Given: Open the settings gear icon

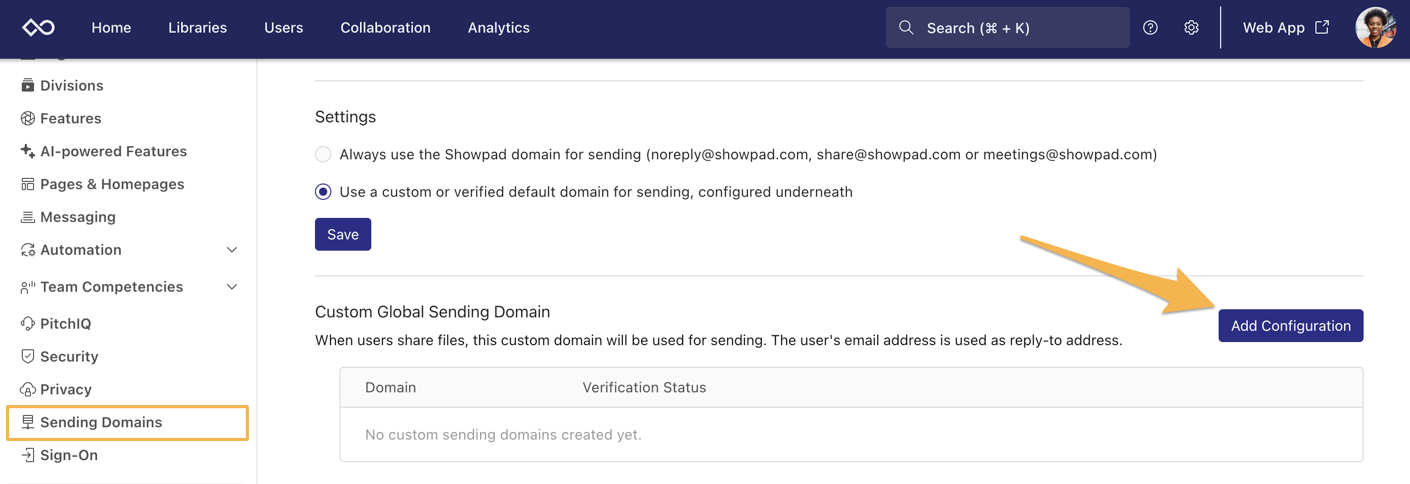Looking at the screenshot, I should (x=1191, y=28).
